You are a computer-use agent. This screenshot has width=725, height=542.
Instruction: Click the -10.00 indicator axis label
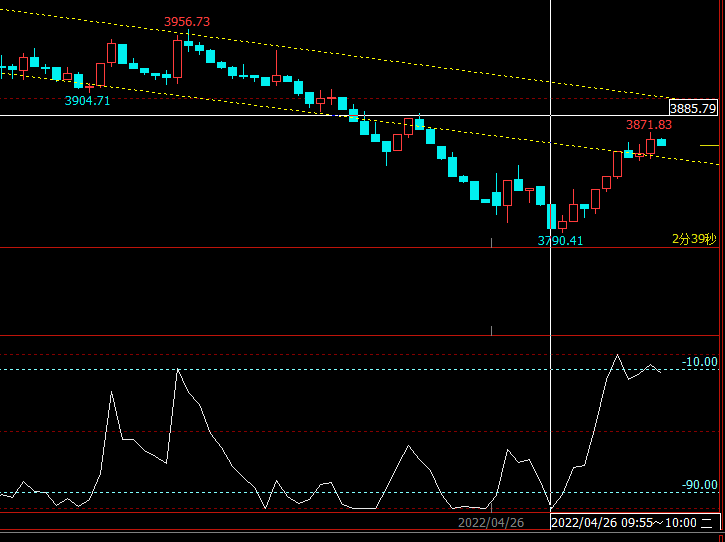(700, 362)
